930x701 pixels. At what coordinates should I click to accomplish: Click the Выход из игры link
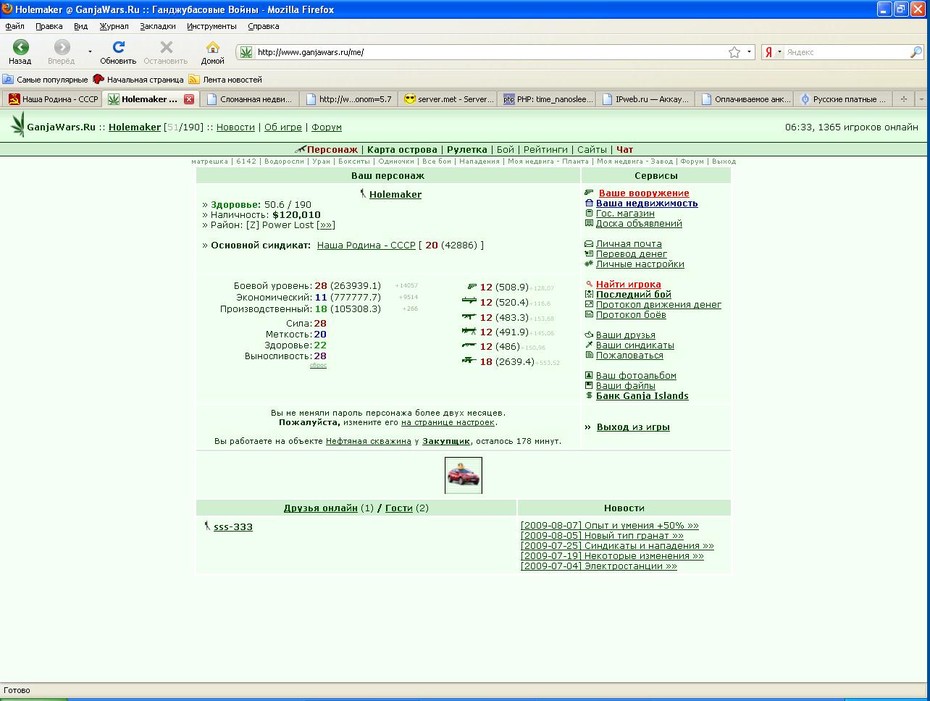click(x=633, y=427)
